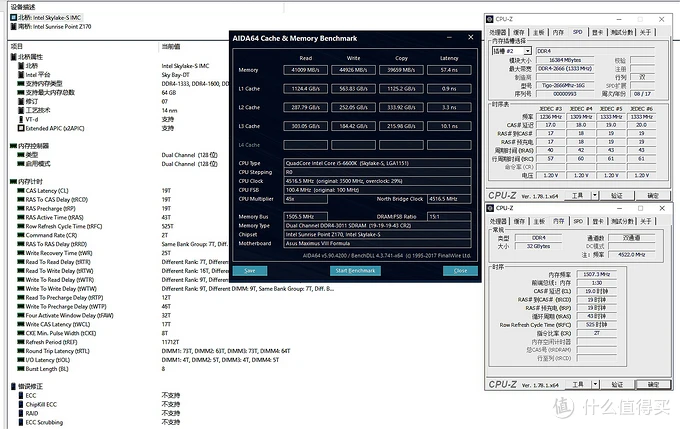Image resolution: width=680 pixels, height=429 pixels.
Task: Click 型号 field Tigo-2666Mhz-16G
Action: click(566, 85)
